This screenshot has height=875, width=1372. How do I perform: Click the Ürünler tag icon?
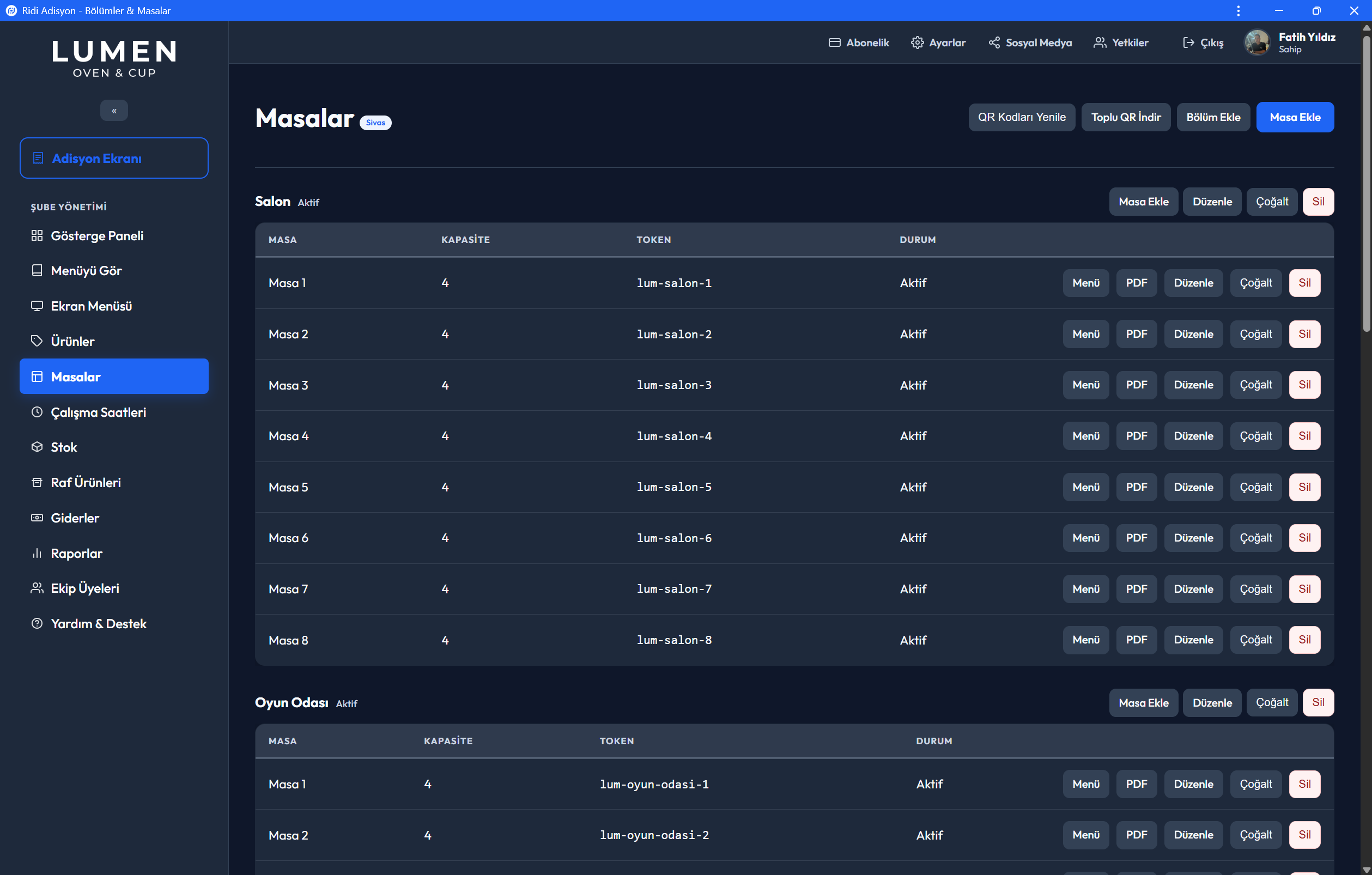coord(37,341)
